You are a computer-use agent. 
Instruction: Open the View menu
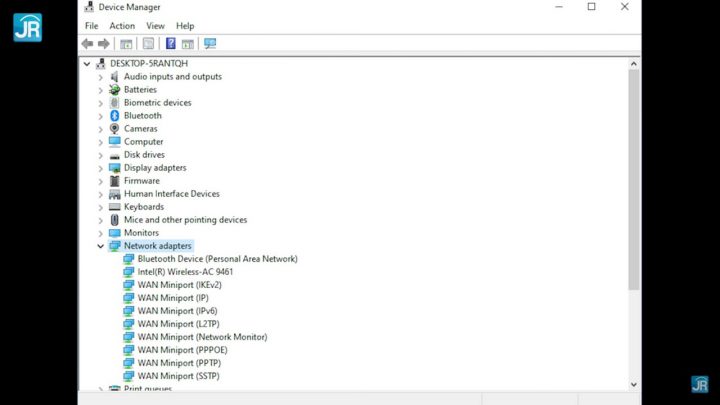coord(155,26)
